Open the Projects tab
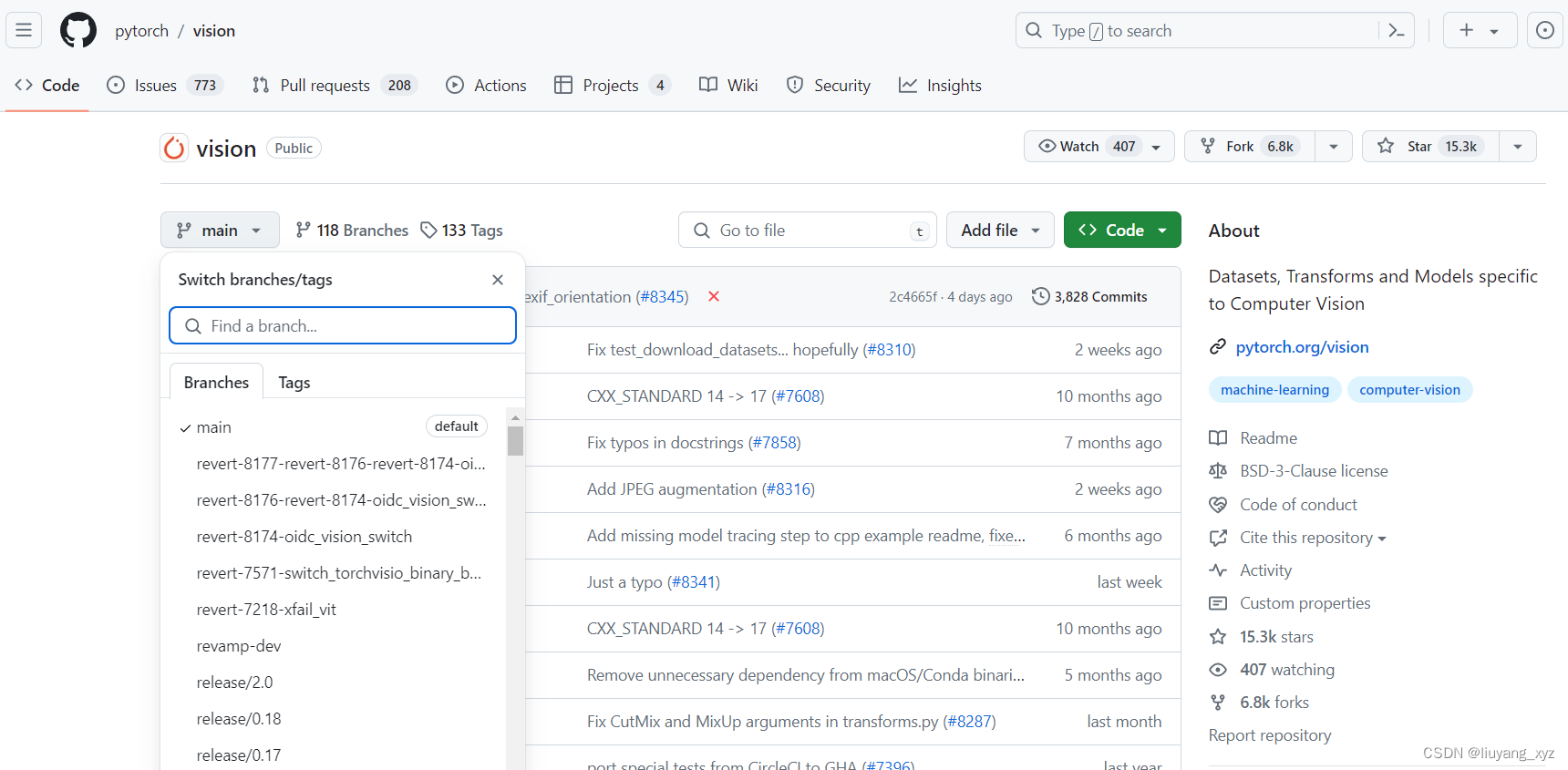Screen dimensions: 1568x770 [x=613, y=85]
